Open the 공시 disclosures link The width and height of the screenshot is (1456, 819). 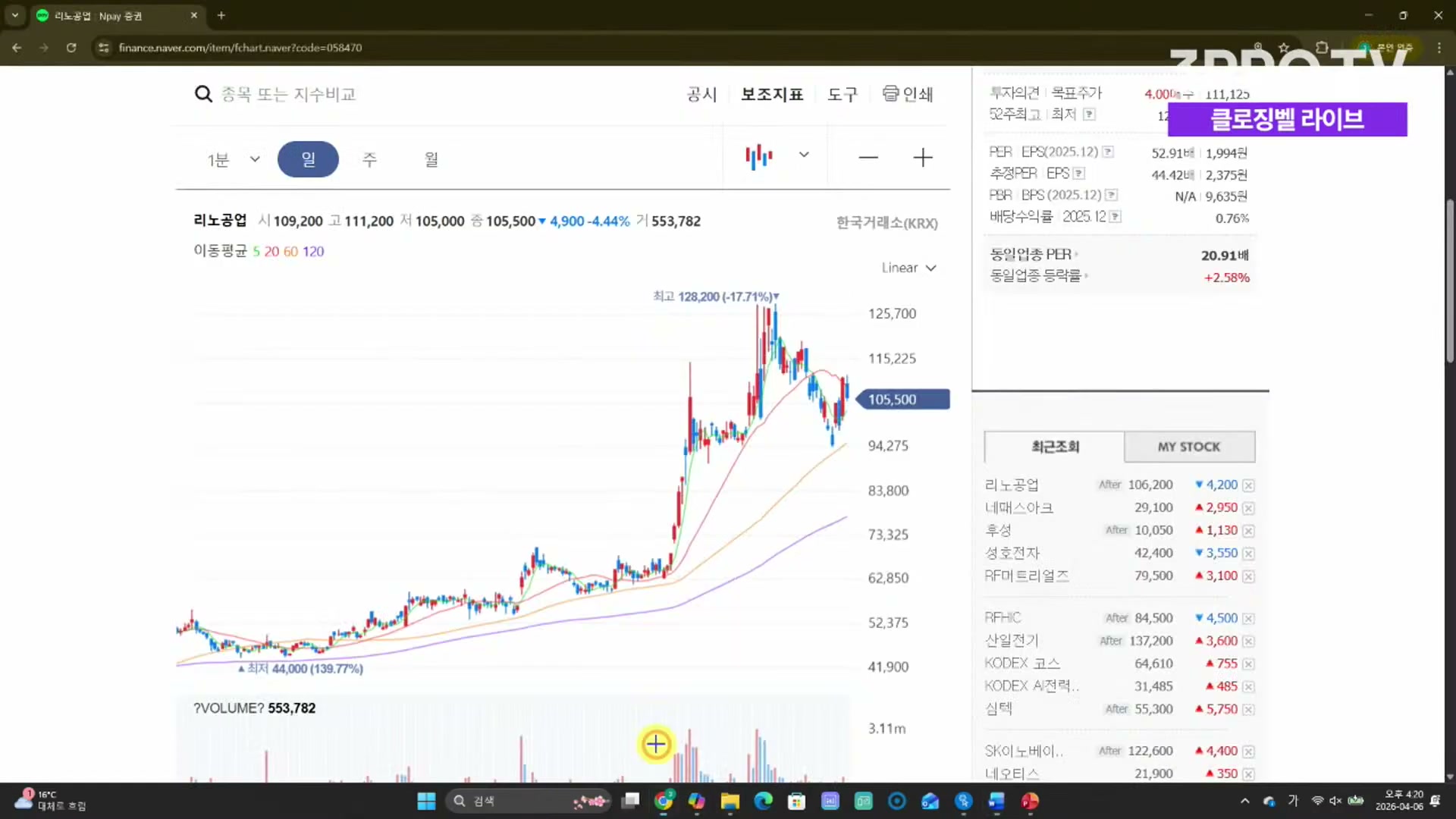click(x=701, y=94)
